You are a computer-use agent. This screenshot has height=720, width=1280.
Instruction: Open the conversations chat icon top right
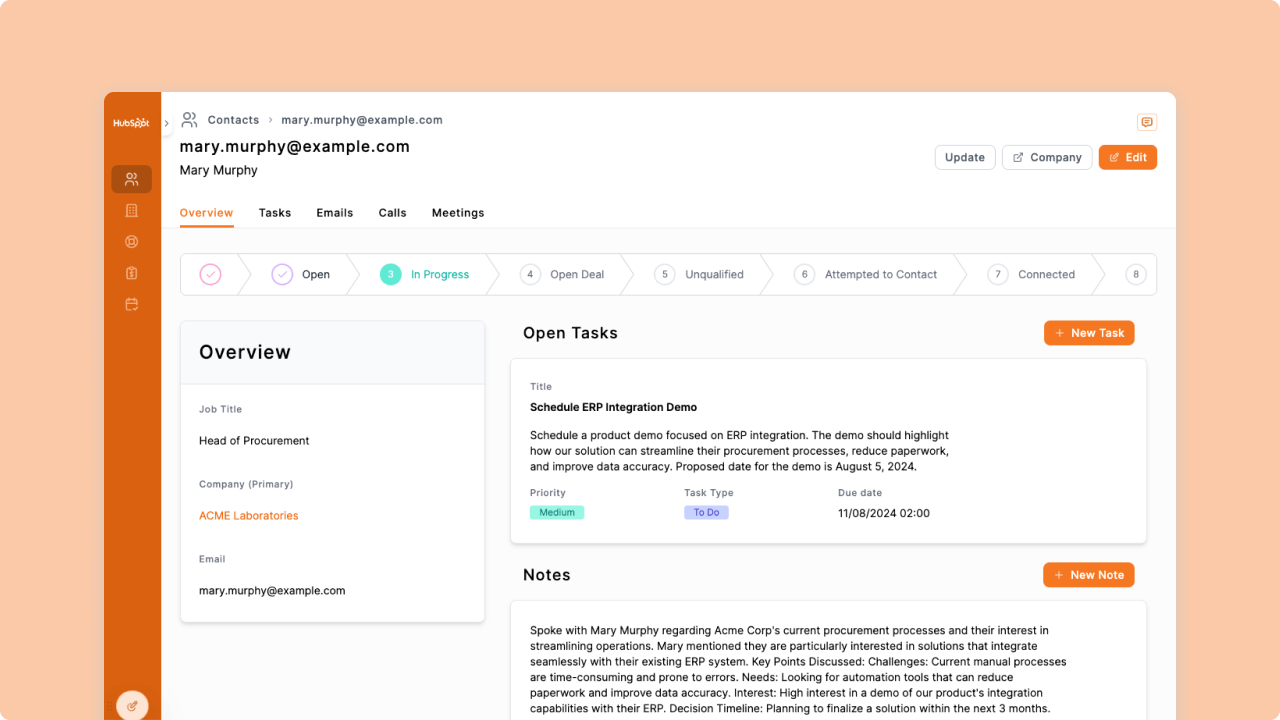click(1146, 121)
